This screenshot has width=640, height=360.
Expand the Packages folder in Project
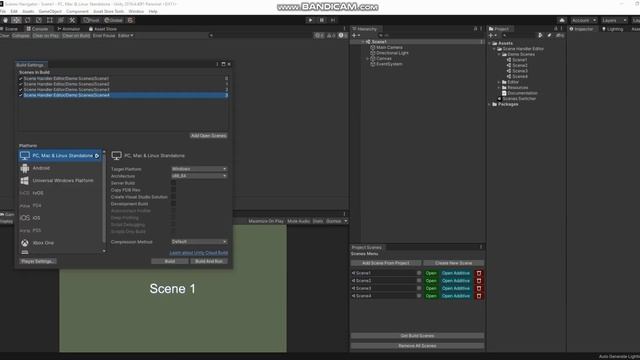pyautogui.click(x=490, y=104)
